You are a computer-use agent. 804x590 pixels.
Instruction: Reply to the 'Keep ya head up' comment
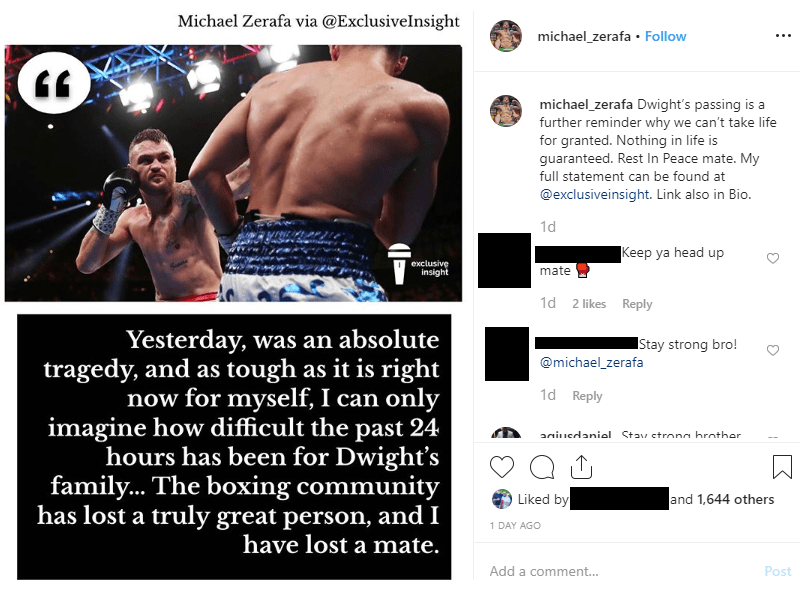637,304
